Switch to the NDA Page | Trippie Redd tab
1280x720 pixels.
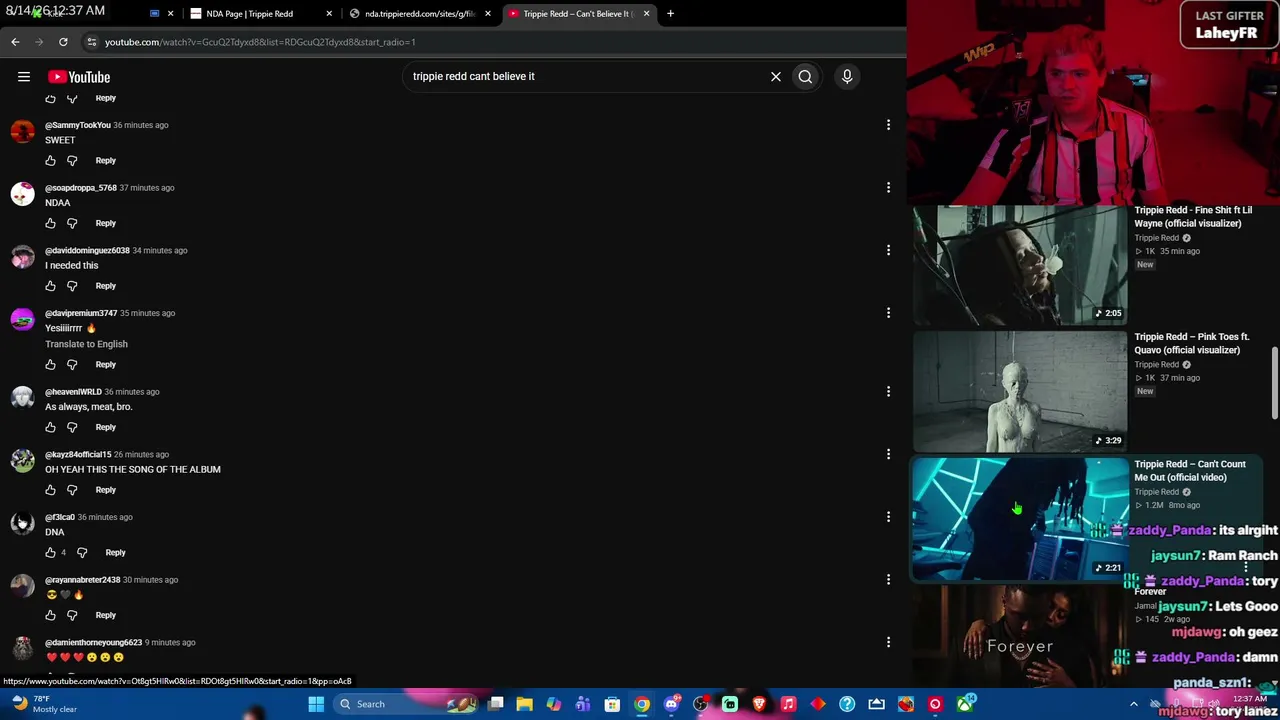tap(259, 14)
